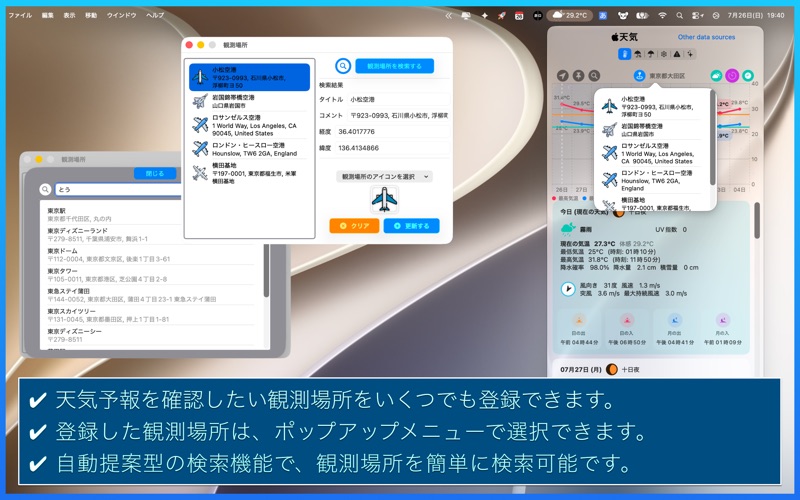Pick the 東京ドーム search suggestion
The width and height of the screenshot is (800, 500).
151,255
